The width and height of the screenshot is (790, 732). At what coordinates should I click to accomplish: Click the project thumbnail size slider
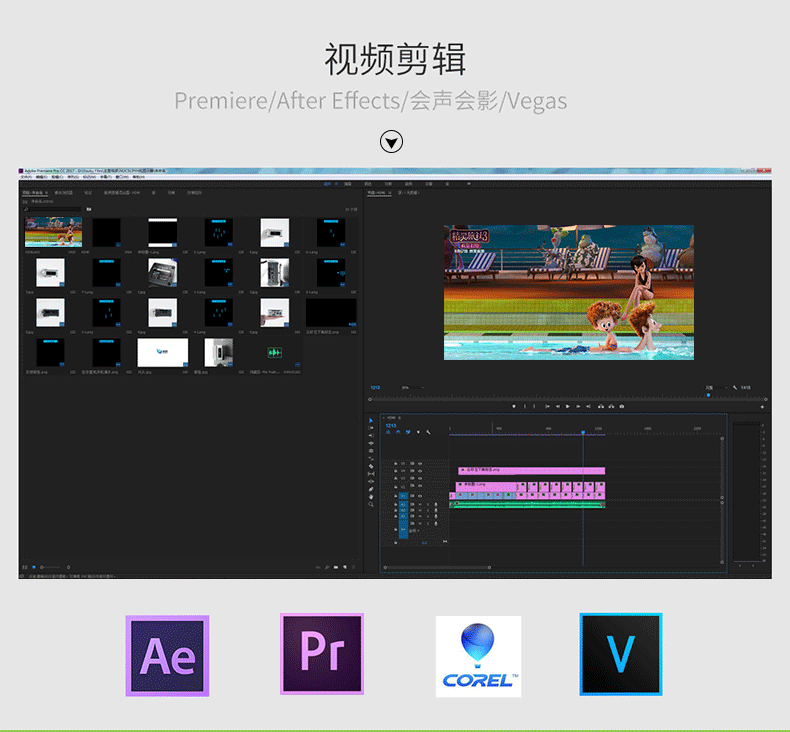(50, 567)
